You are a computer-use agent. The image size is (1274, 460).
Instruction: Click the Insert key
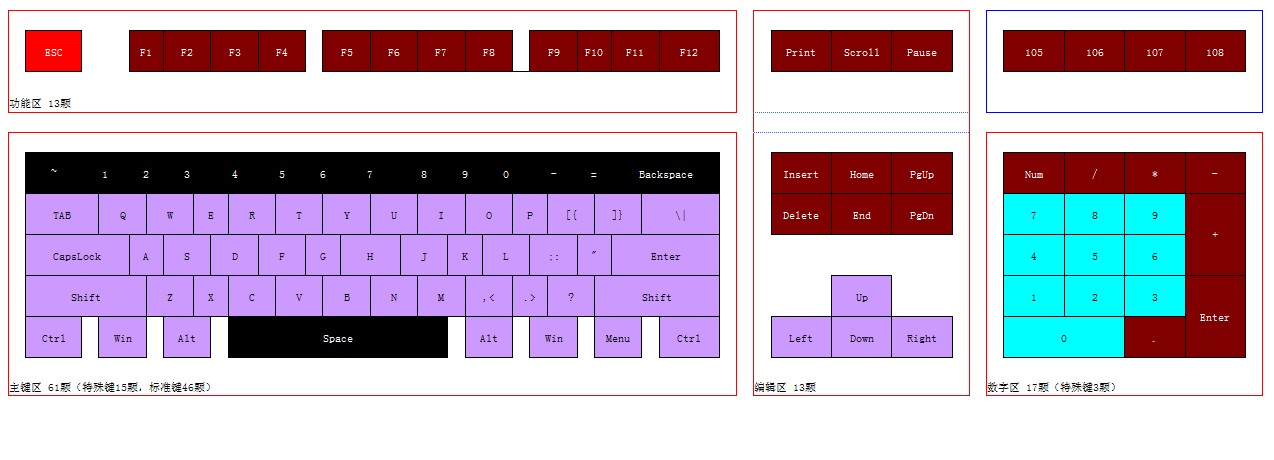[800, 174]
